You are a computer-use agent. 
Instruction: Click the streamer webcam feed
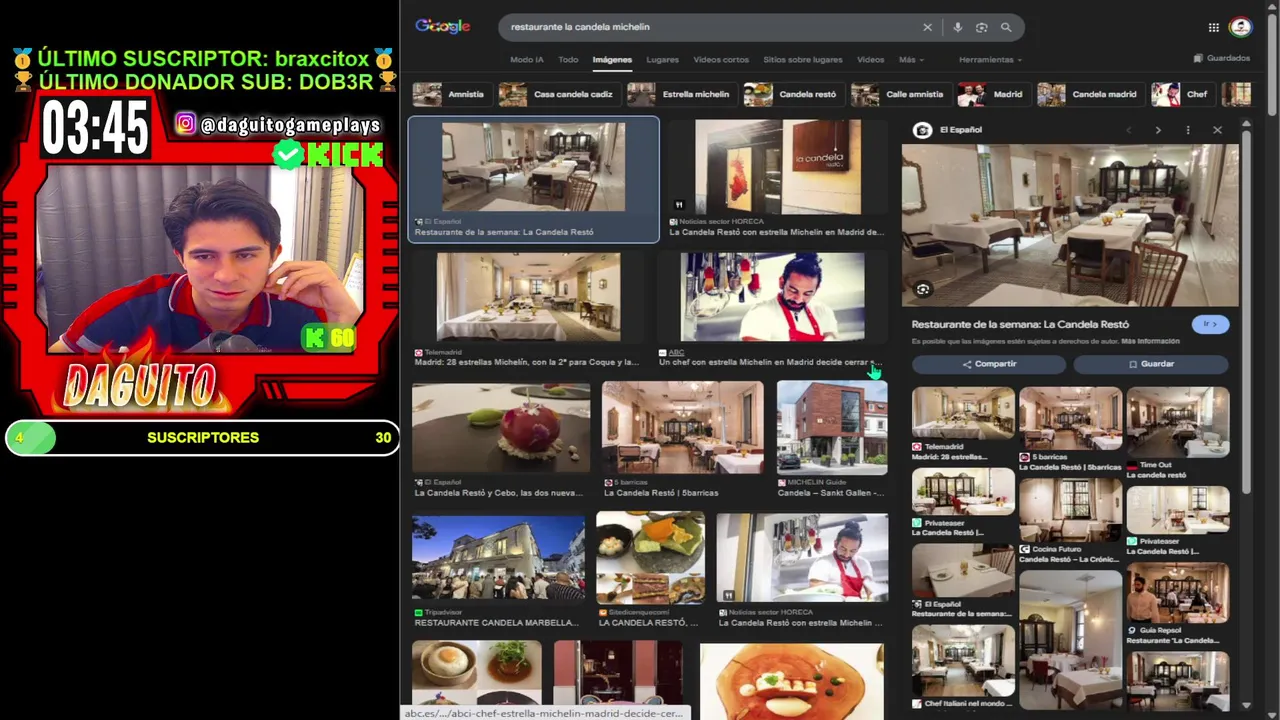click(x=200, y=258)
